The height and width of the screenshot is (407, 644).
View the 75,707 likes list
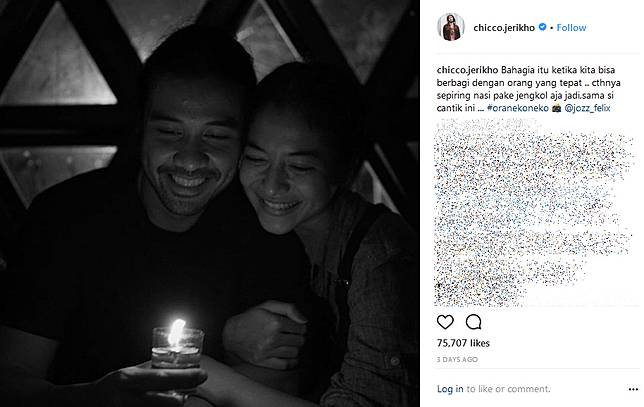tap(463, 343)
